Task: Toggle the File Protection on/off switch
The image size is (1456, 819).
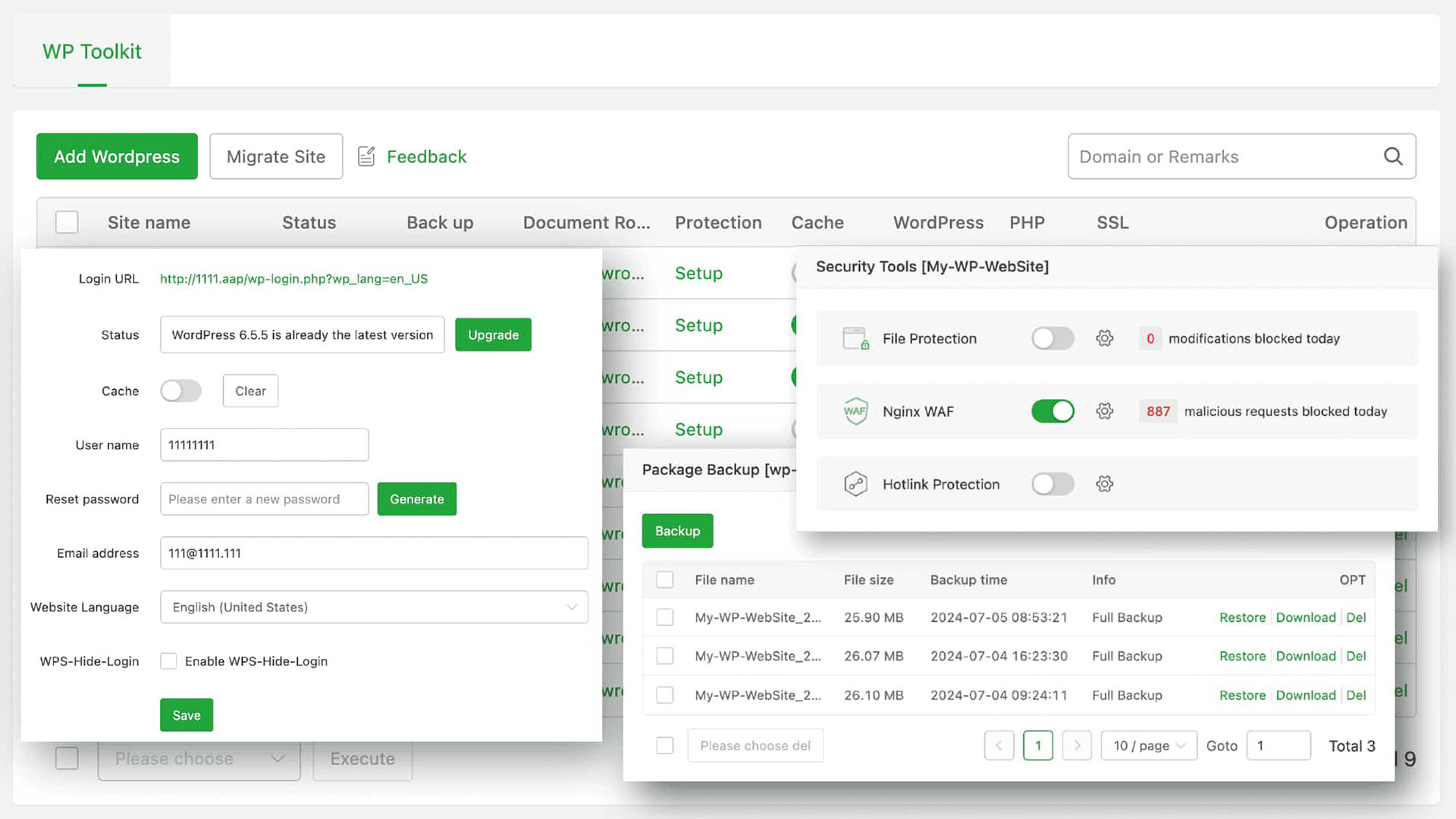Action: pyautogui.click(x=1052, y=338)
